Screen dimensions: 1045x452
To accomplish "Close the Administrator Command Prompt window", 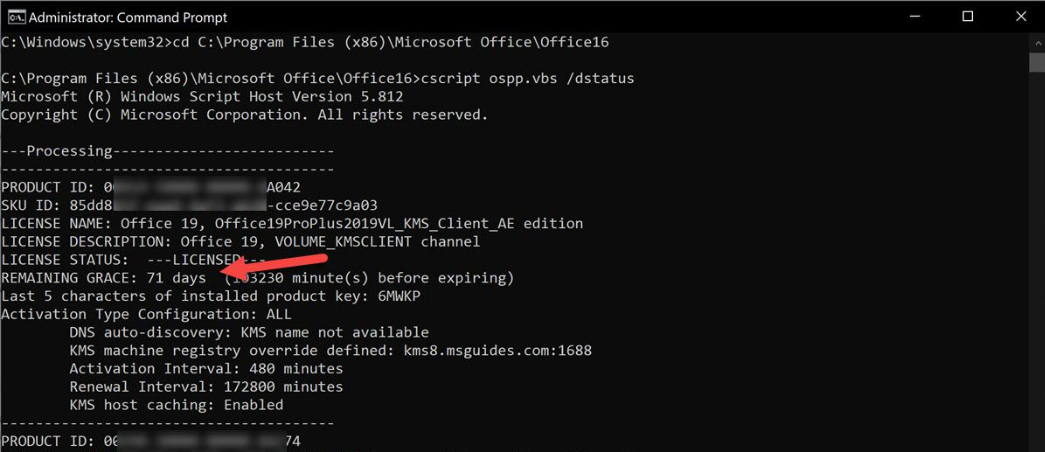I will 1020,17.
